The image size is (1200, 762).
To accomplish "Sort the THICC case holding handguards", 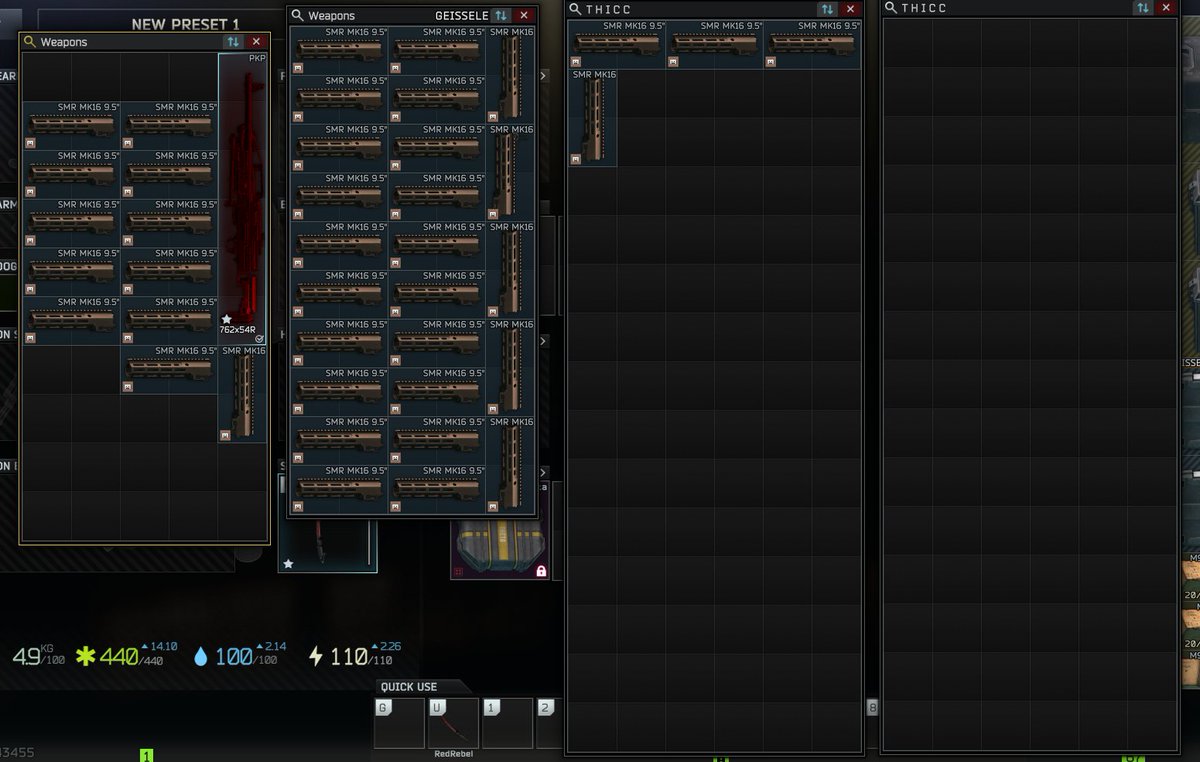I will (x=827, y=9).
